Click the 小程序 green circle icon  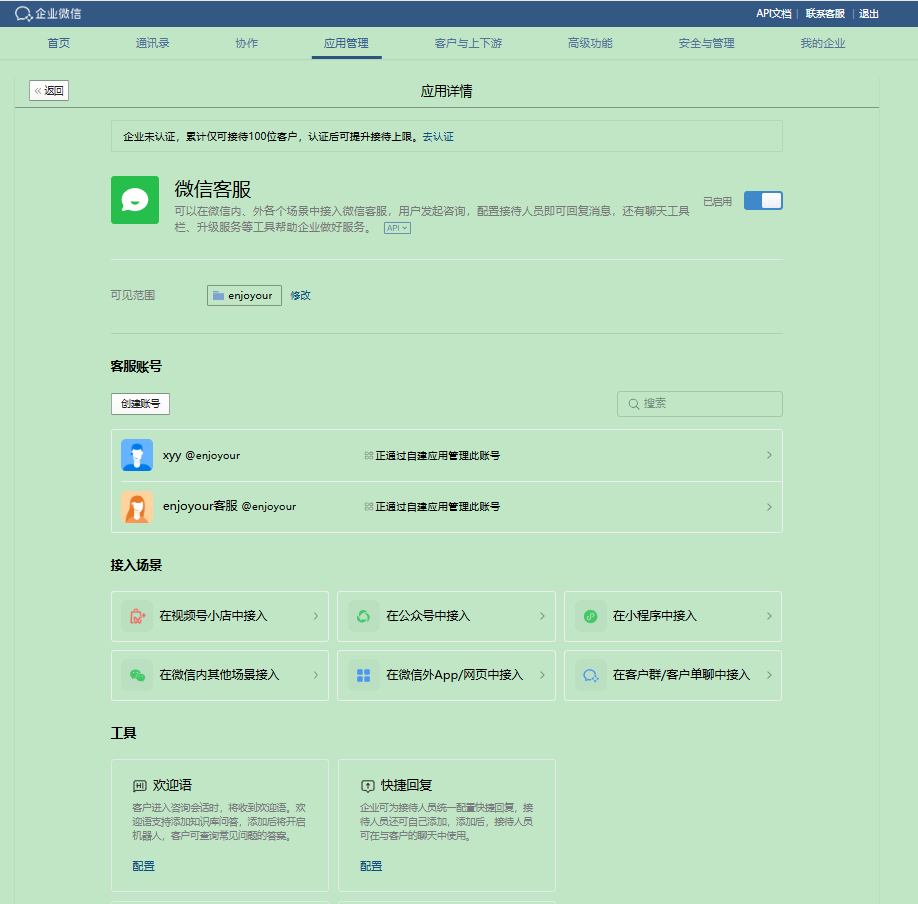point(590,616)
